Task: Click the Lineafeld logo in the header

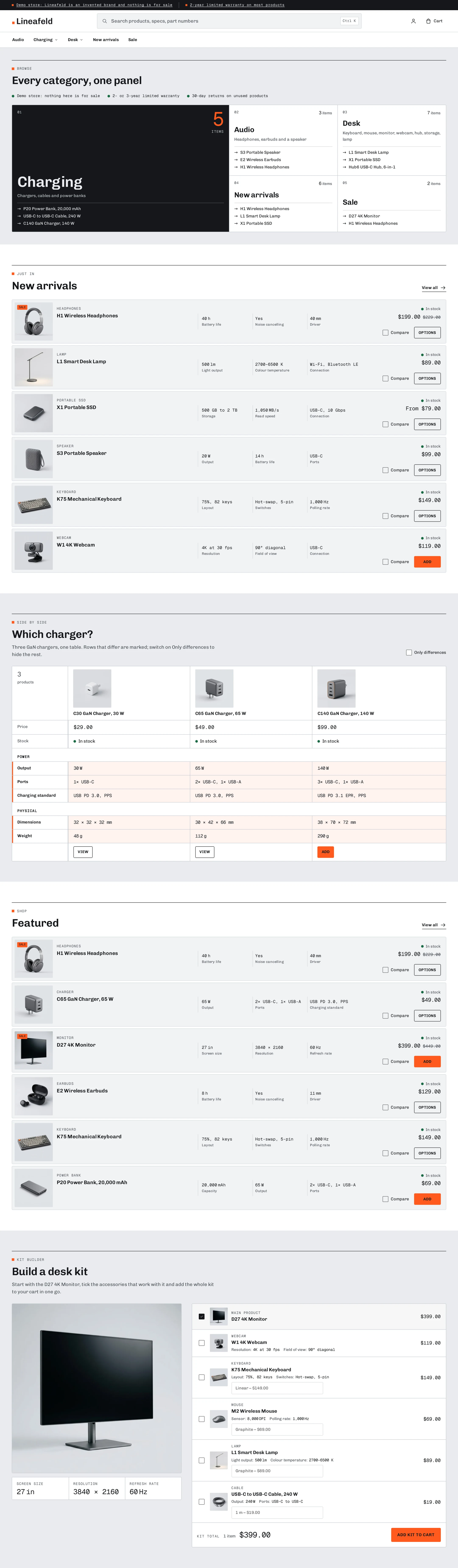Action: pyautogui.click(x=32, y=21)
